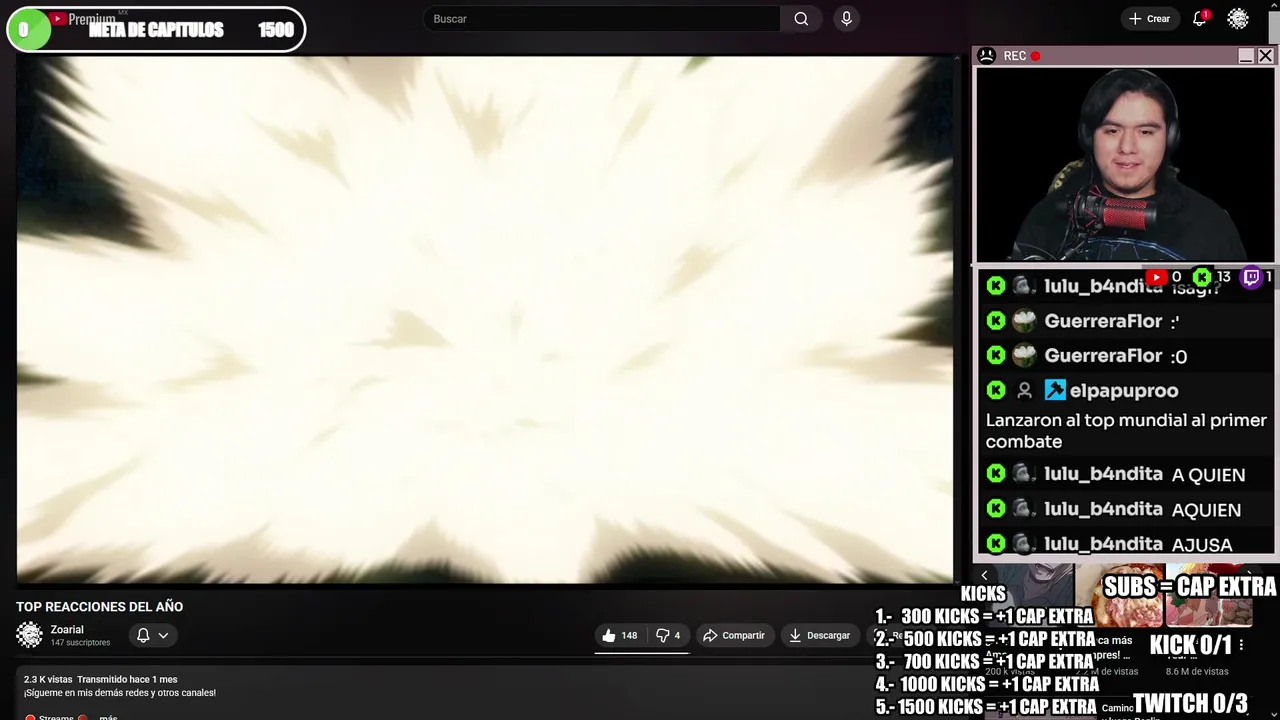Click the previous chips left arrow
Viewport: 1280px width, 720px height.
coord(984,575)
